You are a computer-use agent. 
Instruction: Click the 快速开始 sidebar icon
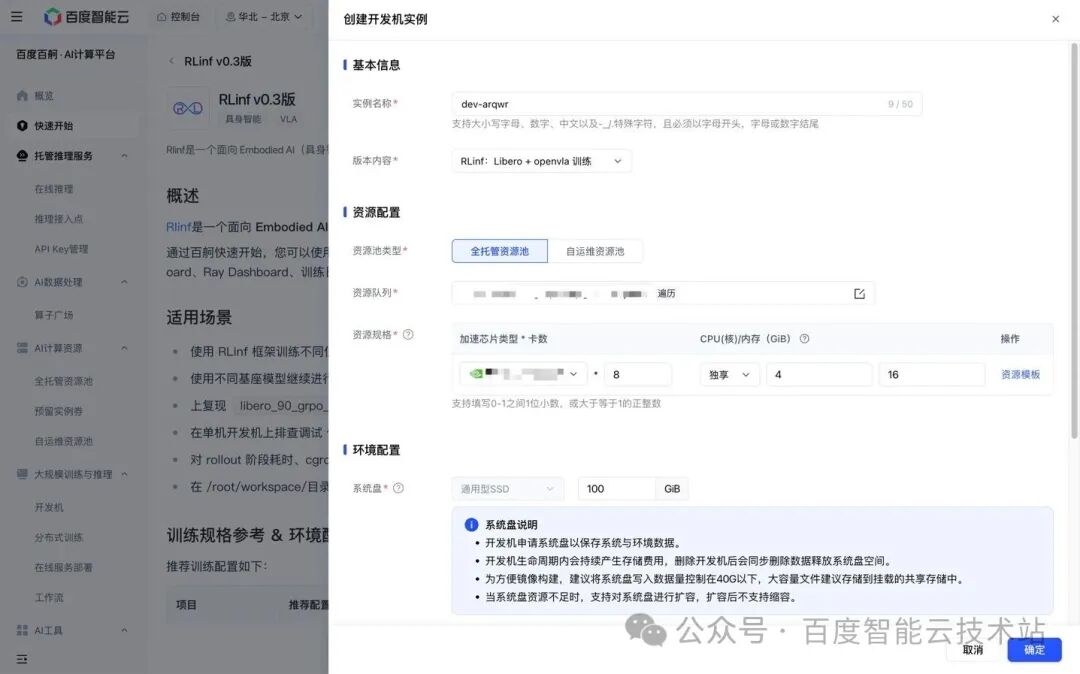point(22,125)
